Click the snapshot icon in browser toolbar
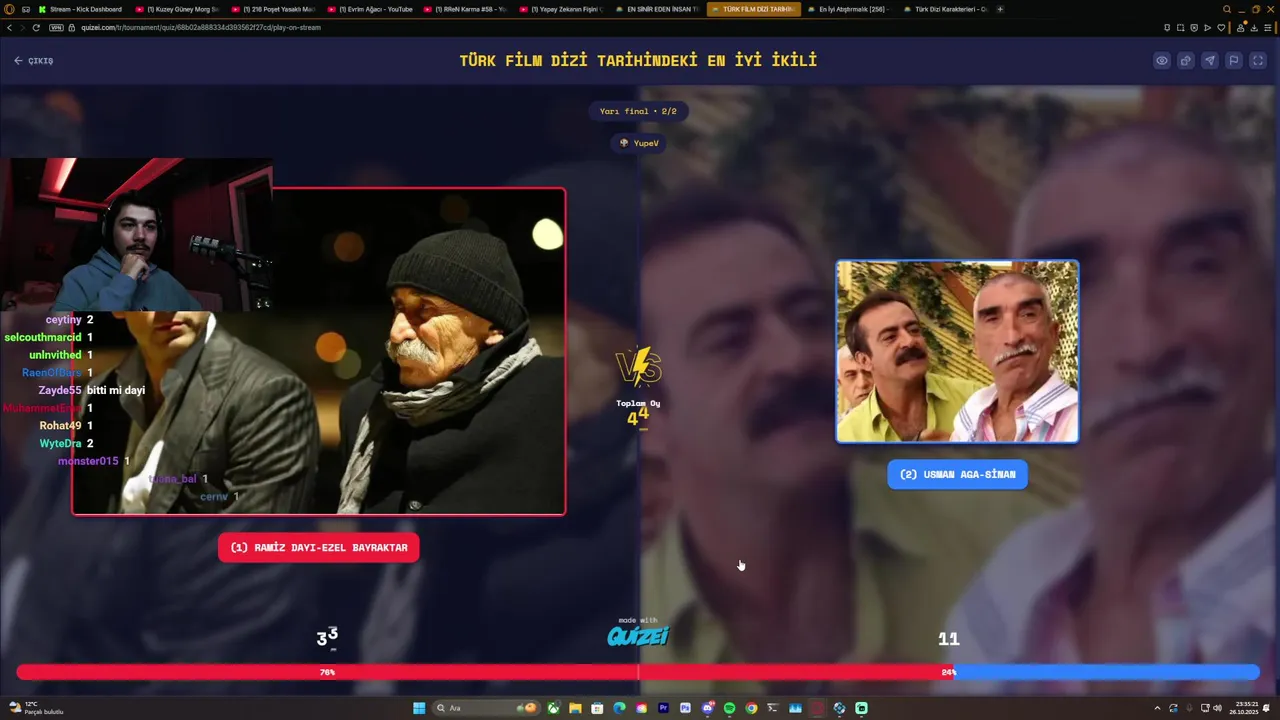Screen dimensions: 1280x720 coord(1180,27)
